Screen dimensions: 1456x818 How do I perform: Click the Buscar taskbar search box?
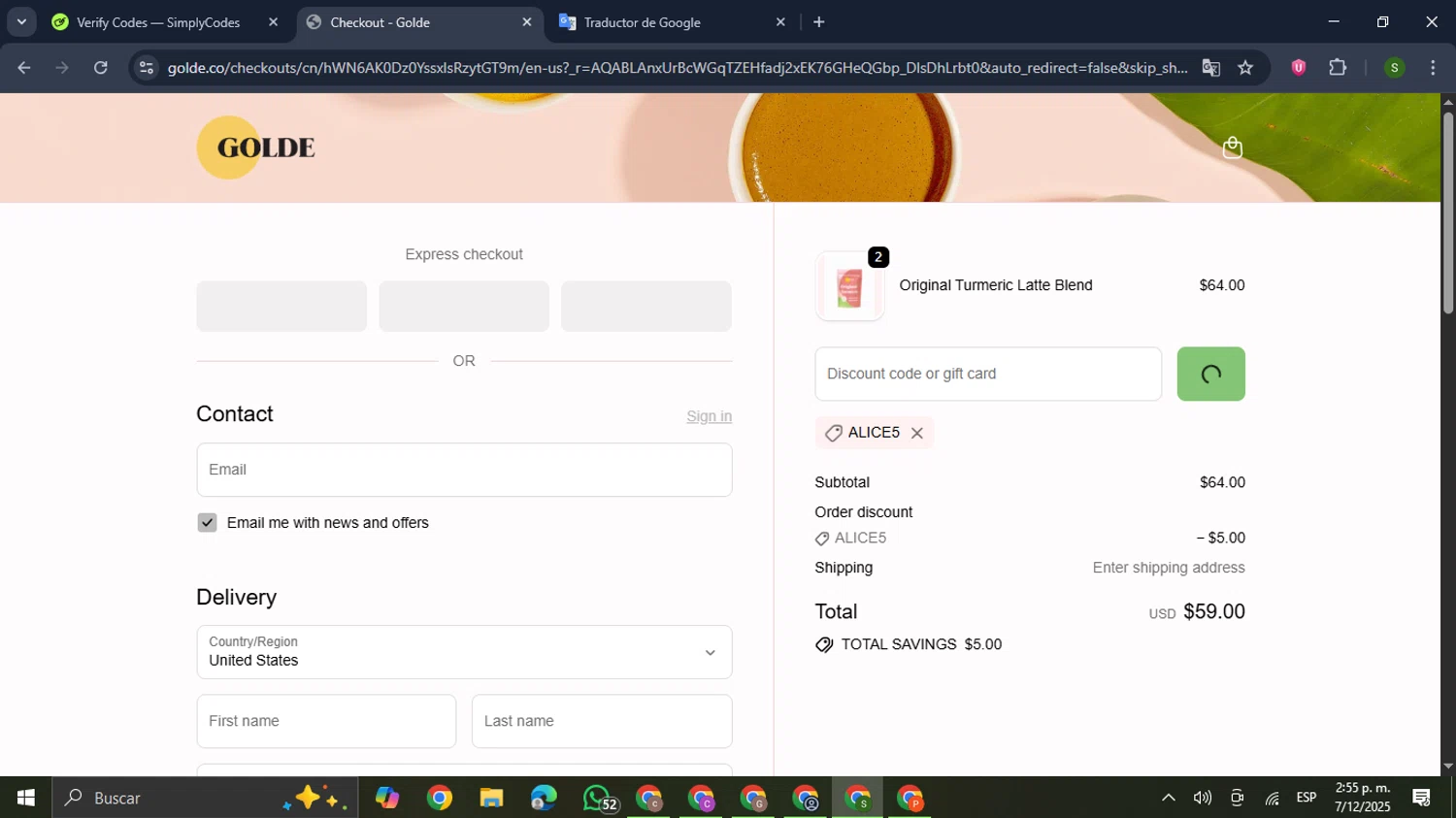(x=205, y=798)
